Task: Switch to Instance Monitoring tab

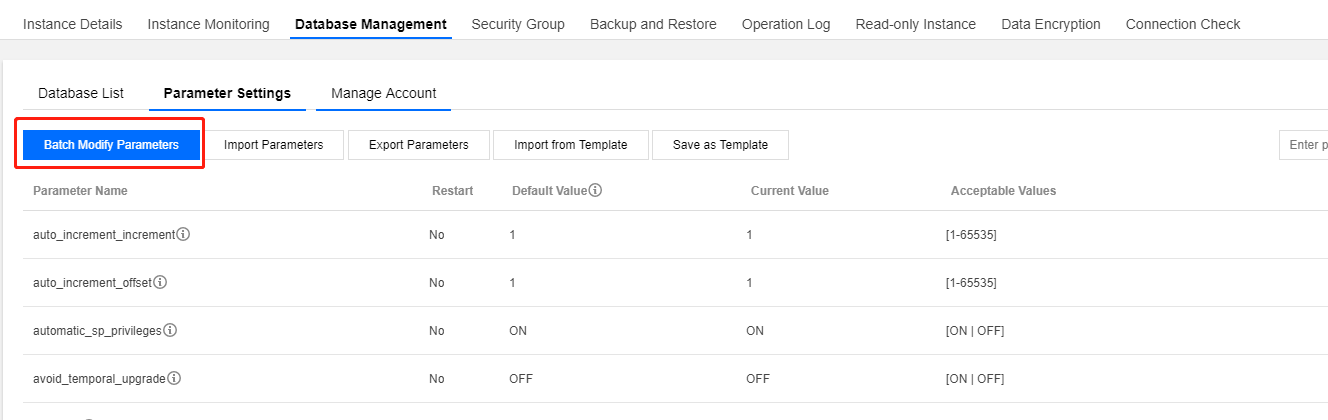Action: tap(208, 24)
